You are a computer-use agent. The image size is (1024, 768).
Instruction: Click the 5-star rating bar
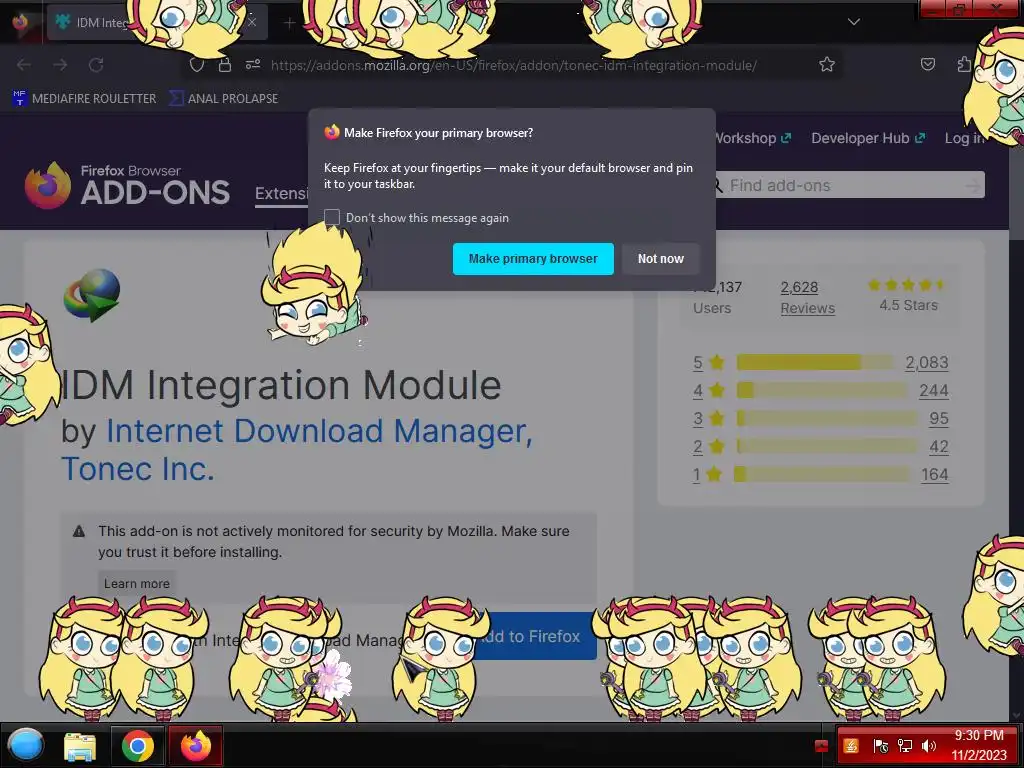pyautogui.click(x=815, y=362)
